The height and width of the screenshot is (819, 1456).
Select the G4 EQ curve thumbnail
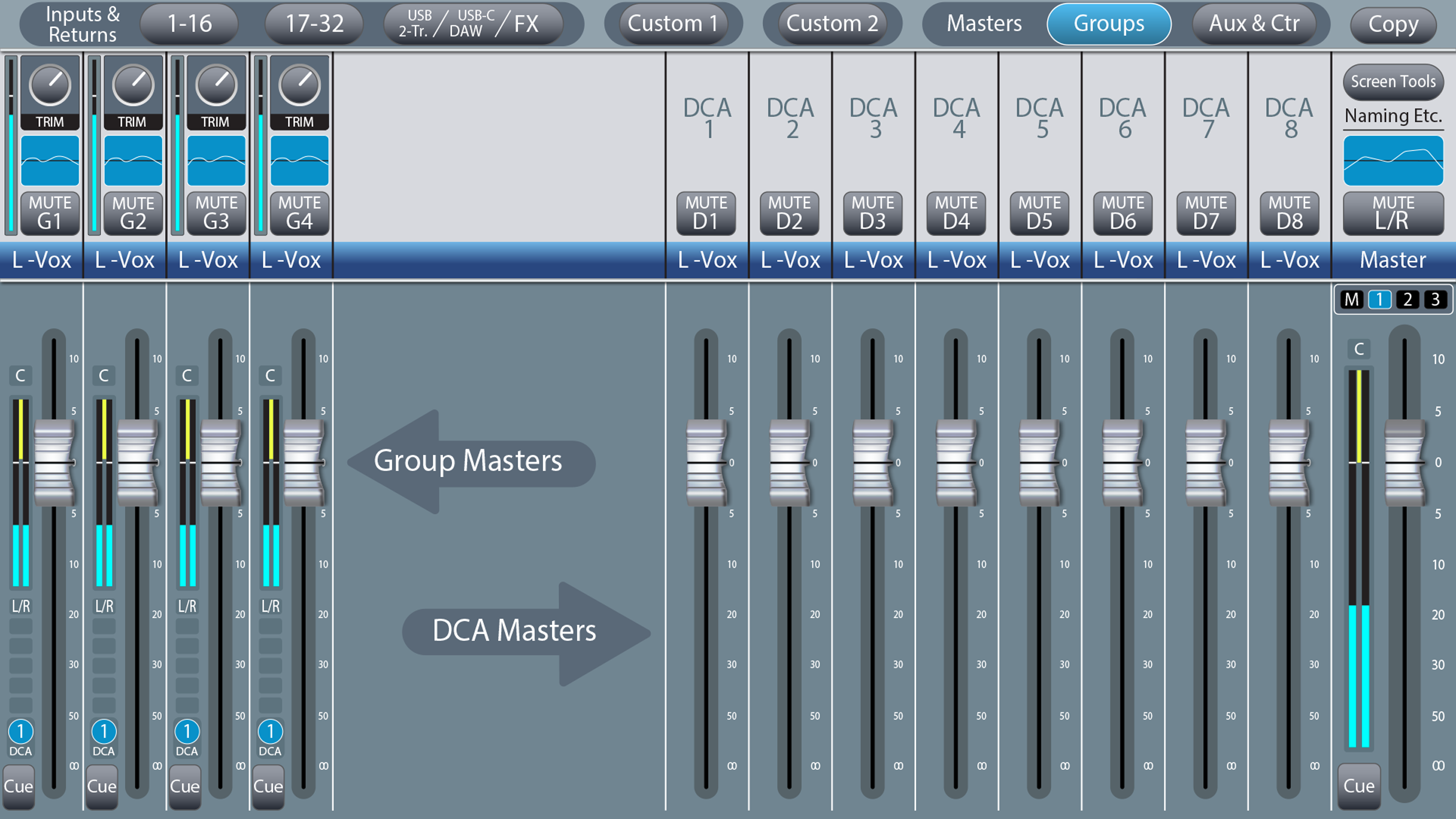300,161
